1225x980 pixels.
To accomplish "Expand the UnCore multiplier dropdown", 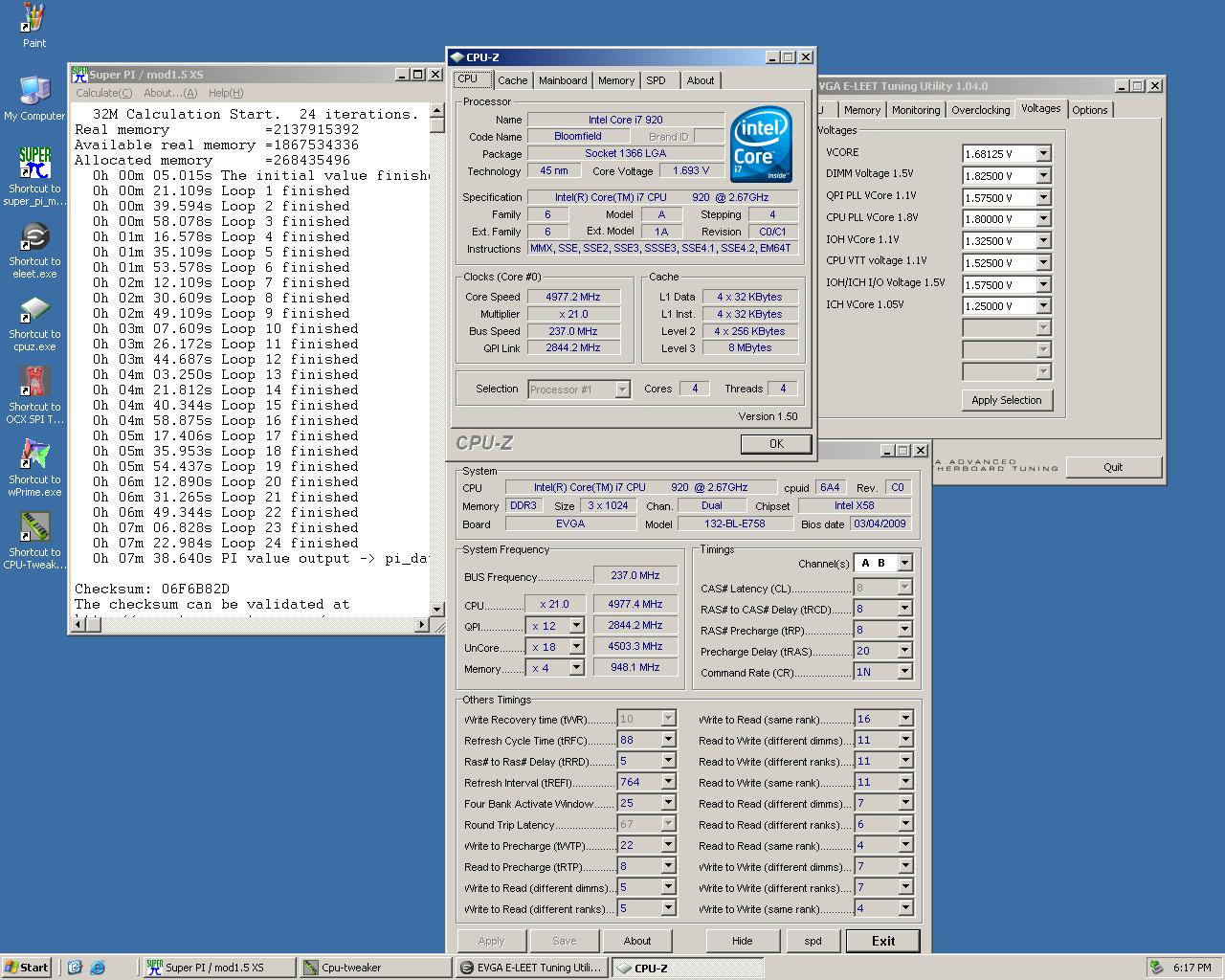I will point(576,646).
